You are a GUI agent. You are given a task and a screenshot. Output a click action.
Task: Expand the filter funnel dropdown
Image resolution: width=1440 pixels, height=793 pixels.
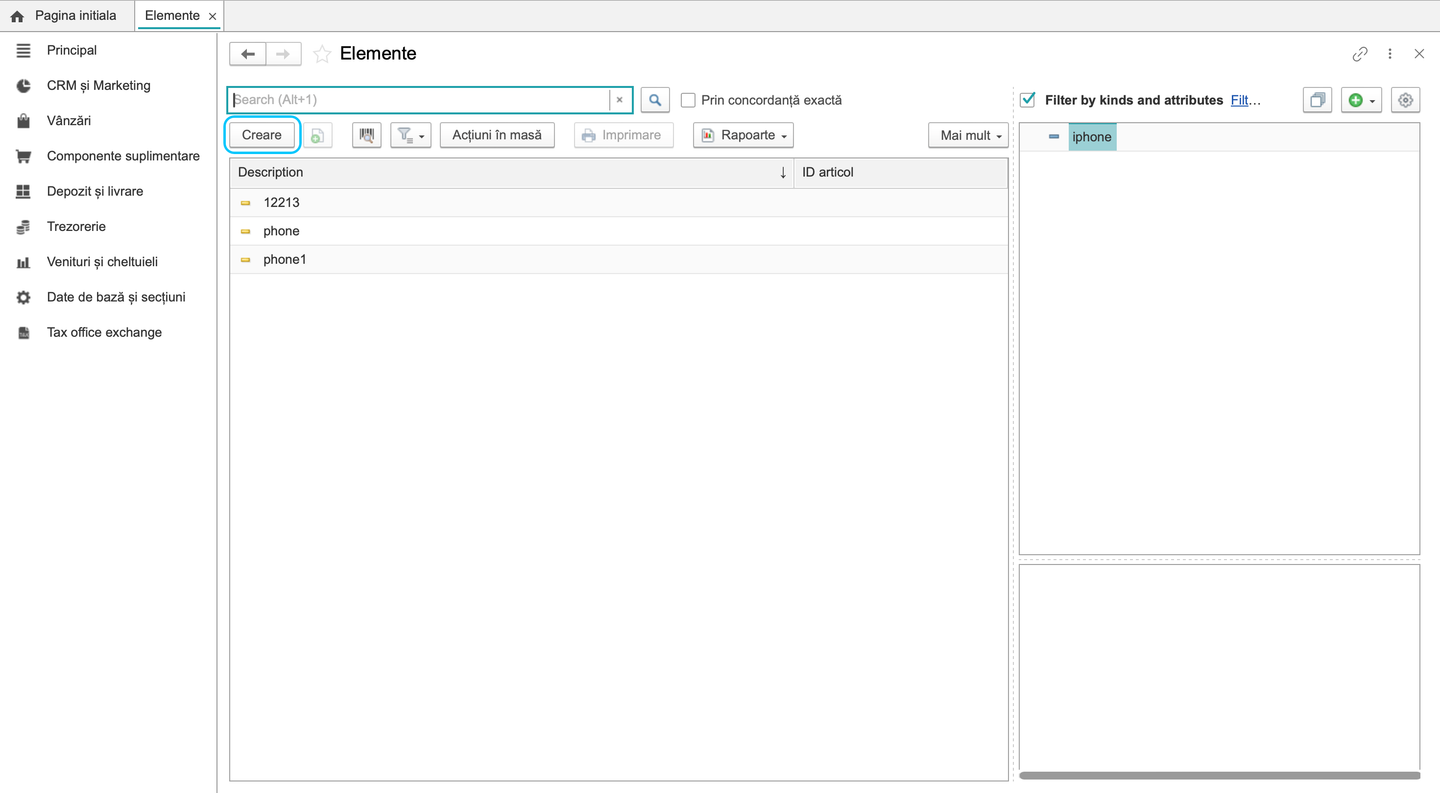tap(410, 135)
